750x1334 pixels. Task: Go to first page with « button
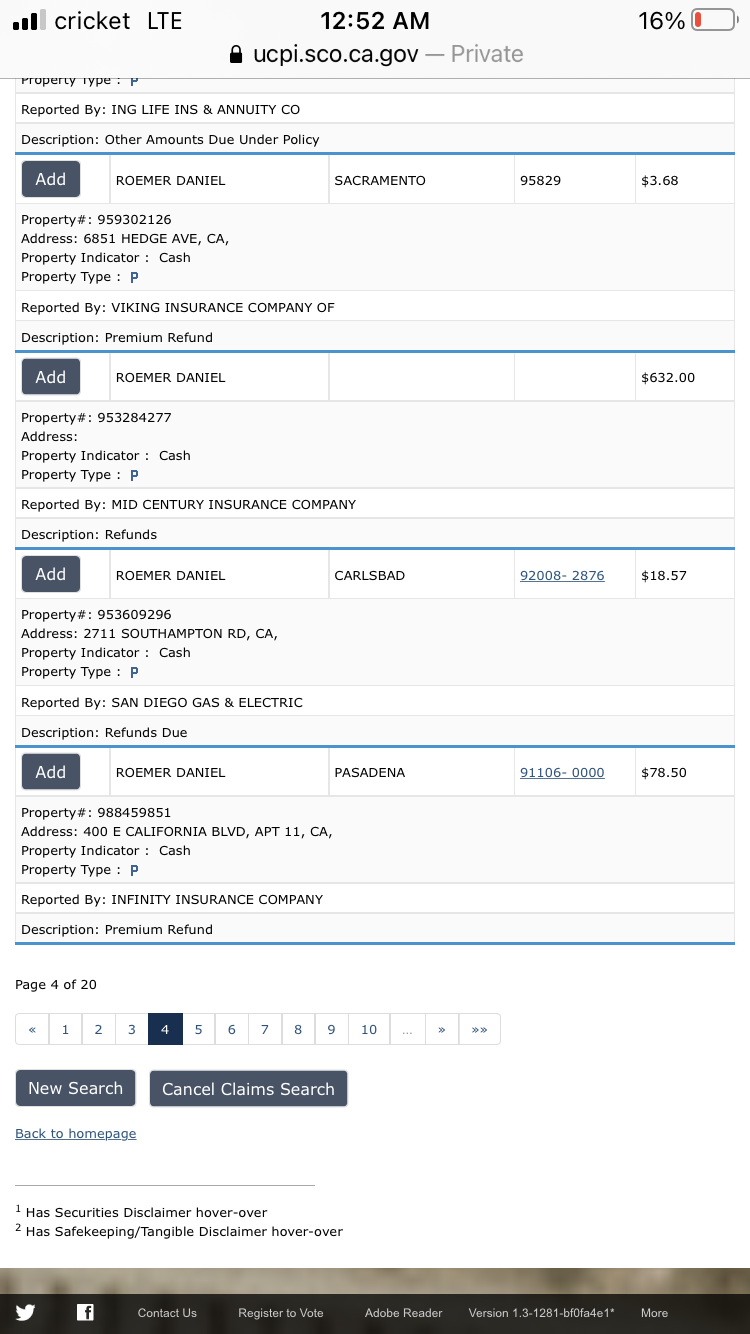coord(32,1029)
